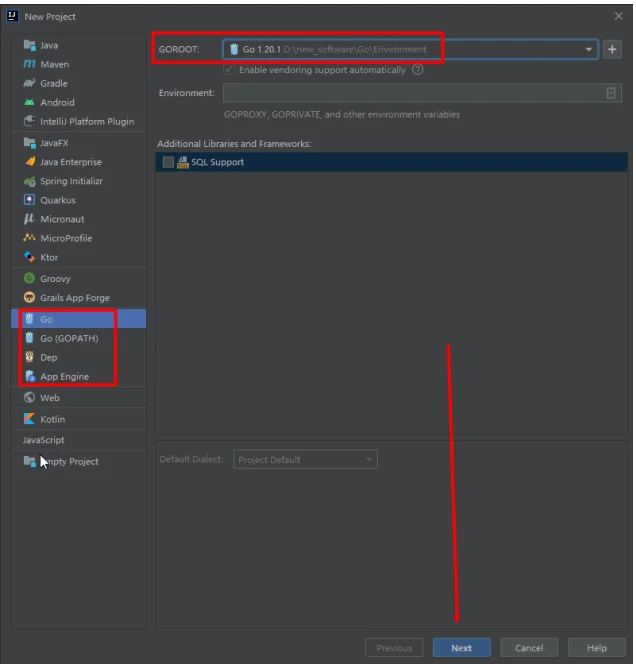Choose the JavaFX icon
Image resolution: width=636 pixels, height=664 pixels.
30,143
